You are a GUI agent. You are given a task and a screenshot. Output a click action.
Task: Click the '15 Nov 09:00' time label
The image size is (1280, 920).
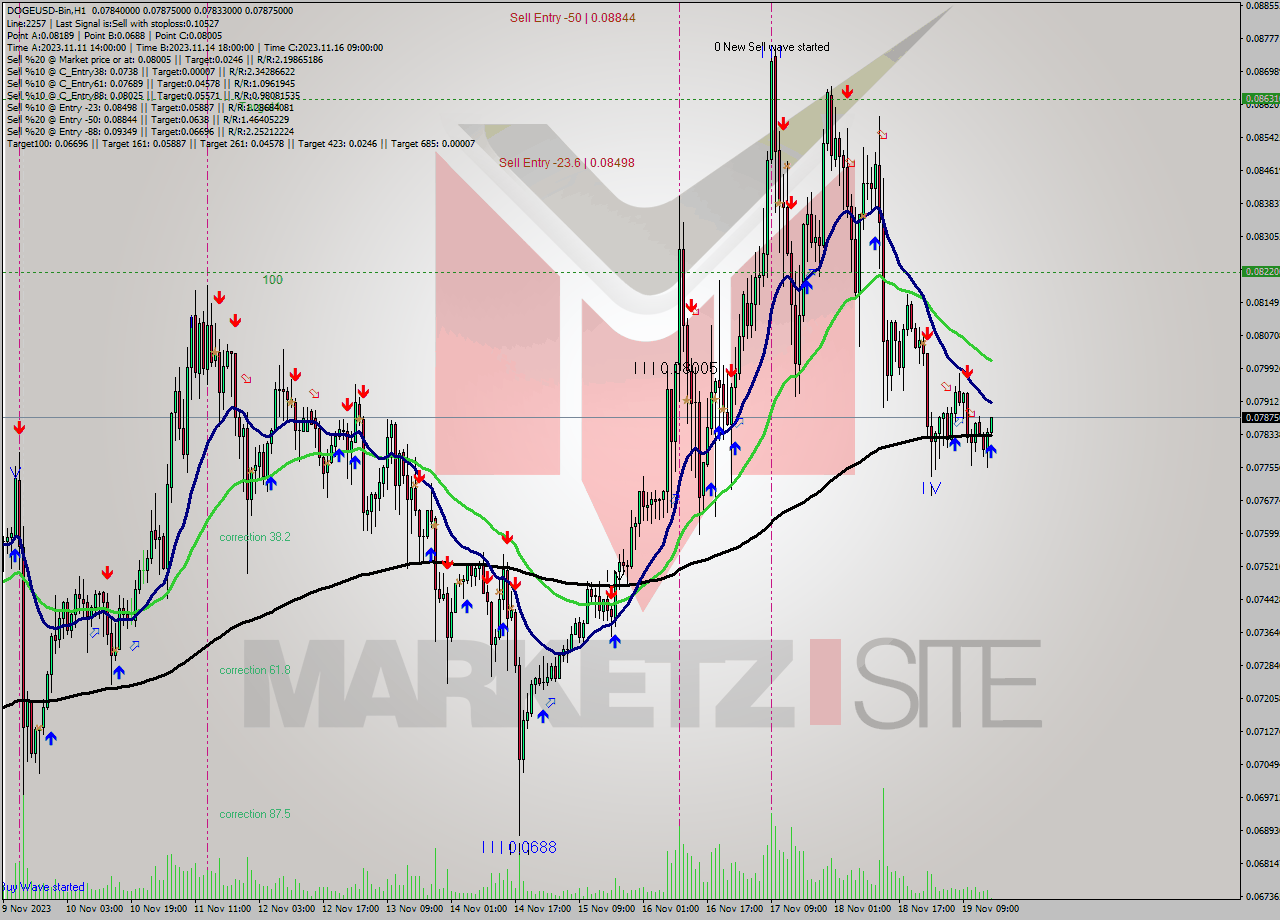pos(607,909)
